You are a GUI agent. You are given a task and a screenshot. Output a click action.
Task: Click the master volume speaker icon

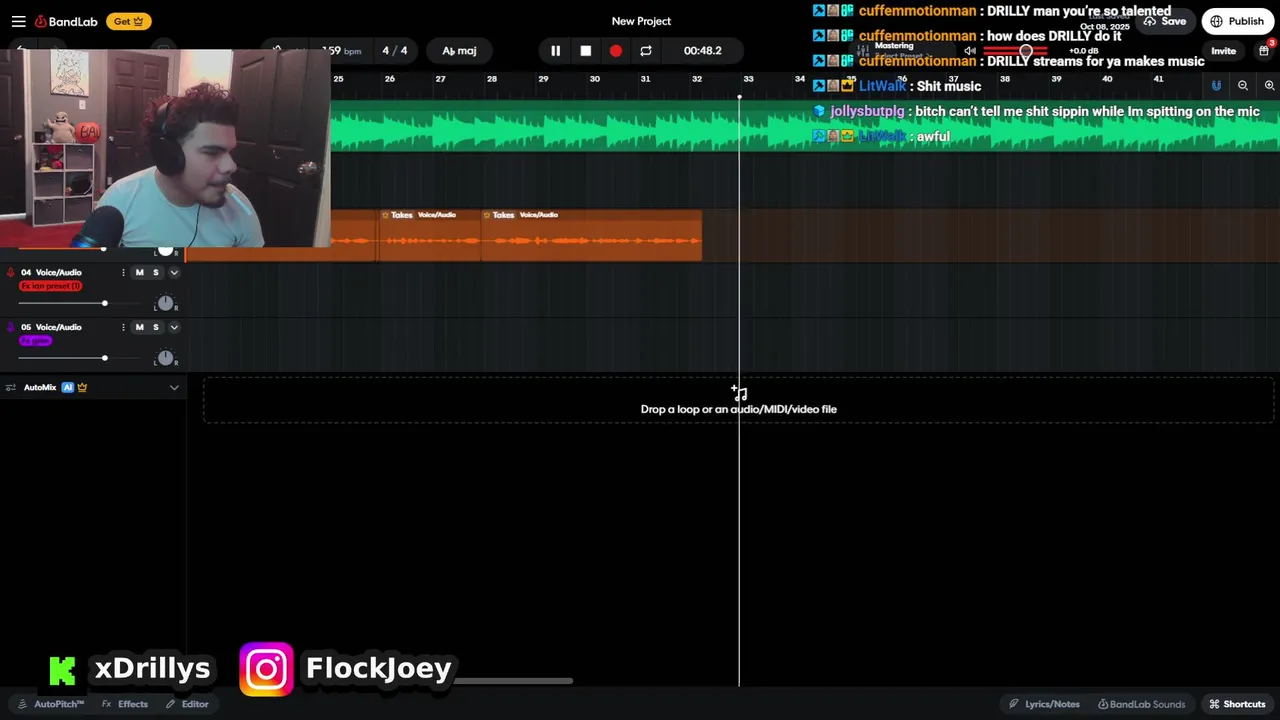[x=969, y=51]
